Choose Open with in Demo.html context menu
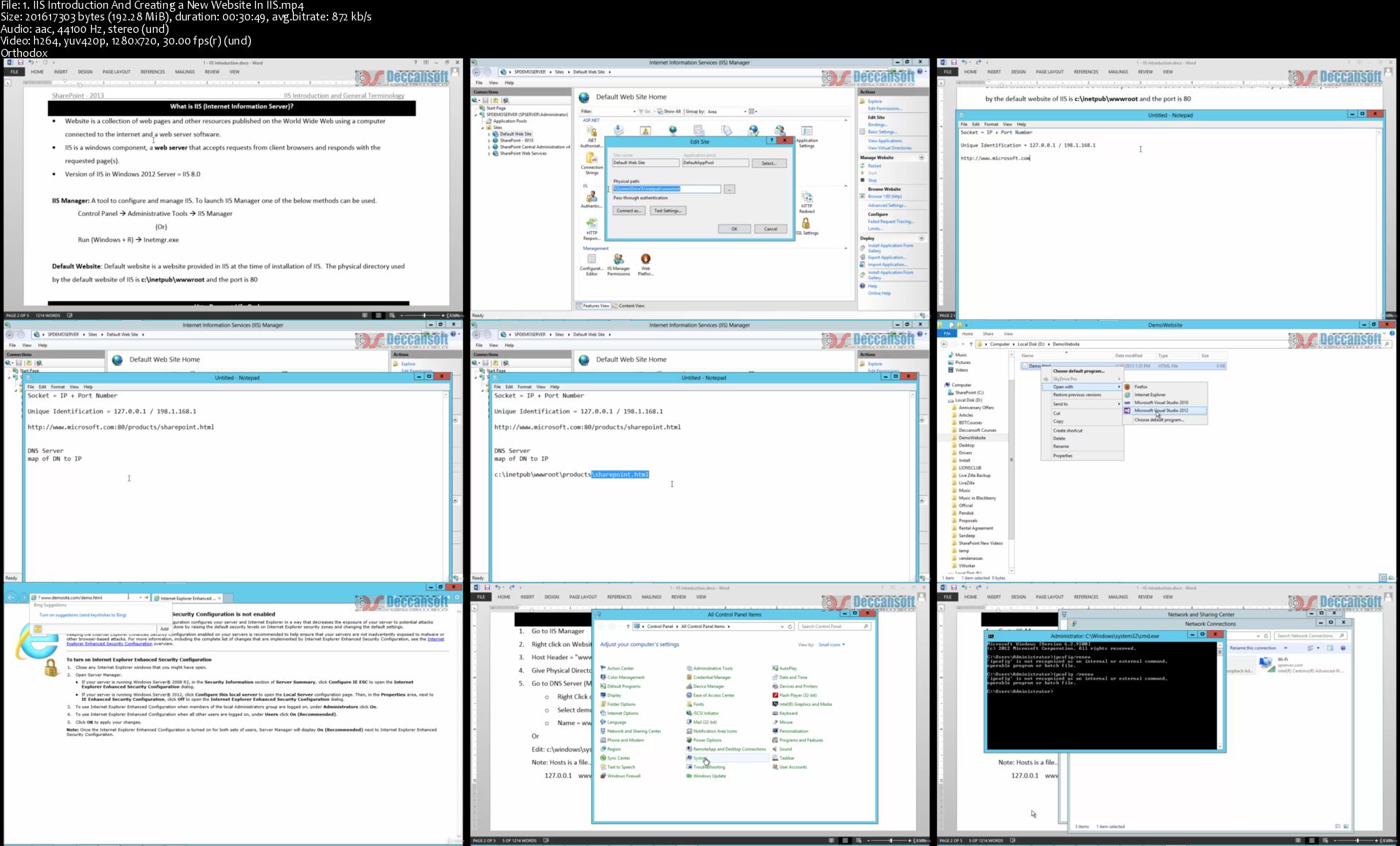The image size is (1400, 846). tap(1082, 387)
